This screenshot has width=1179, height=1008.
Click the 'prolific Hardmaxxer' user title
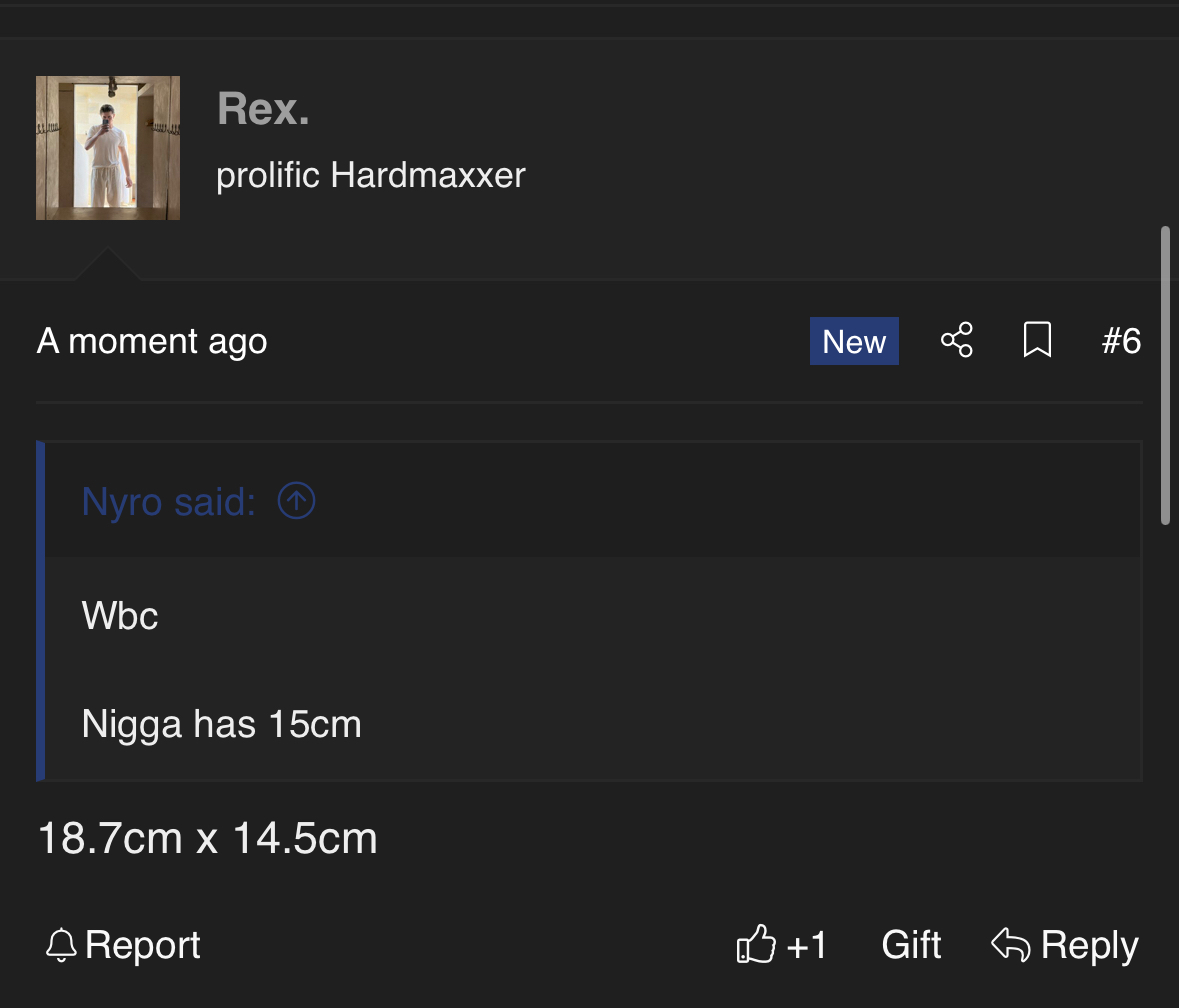(x=371, y=175)
